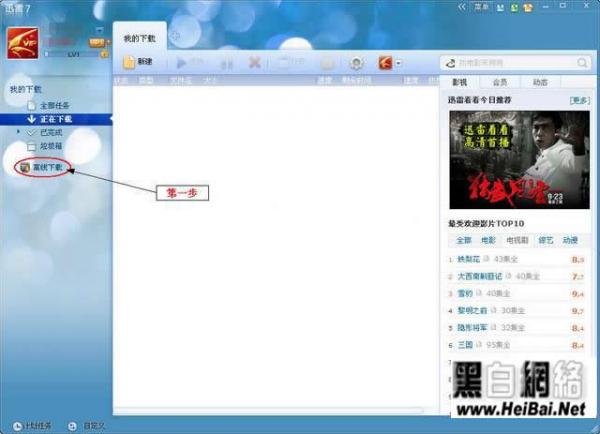The image size is (600, 434).
Task: Click the VIP avatar picture
Action: 23,43
